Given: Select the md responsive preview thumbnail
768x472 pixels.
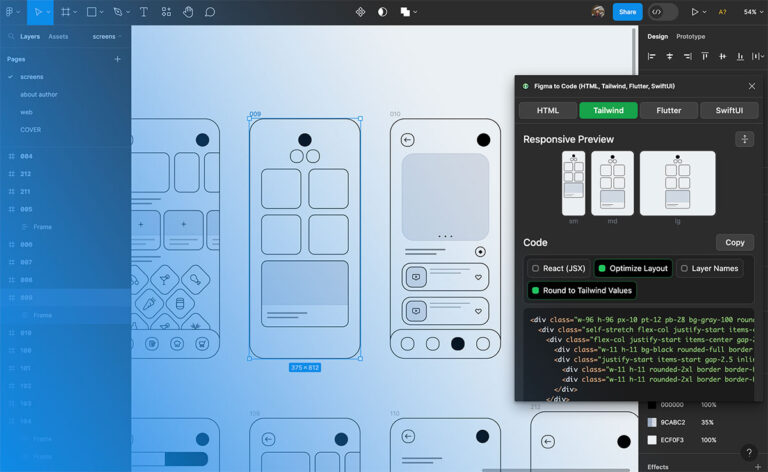Looking at the screenshot, I should (612, 183).
